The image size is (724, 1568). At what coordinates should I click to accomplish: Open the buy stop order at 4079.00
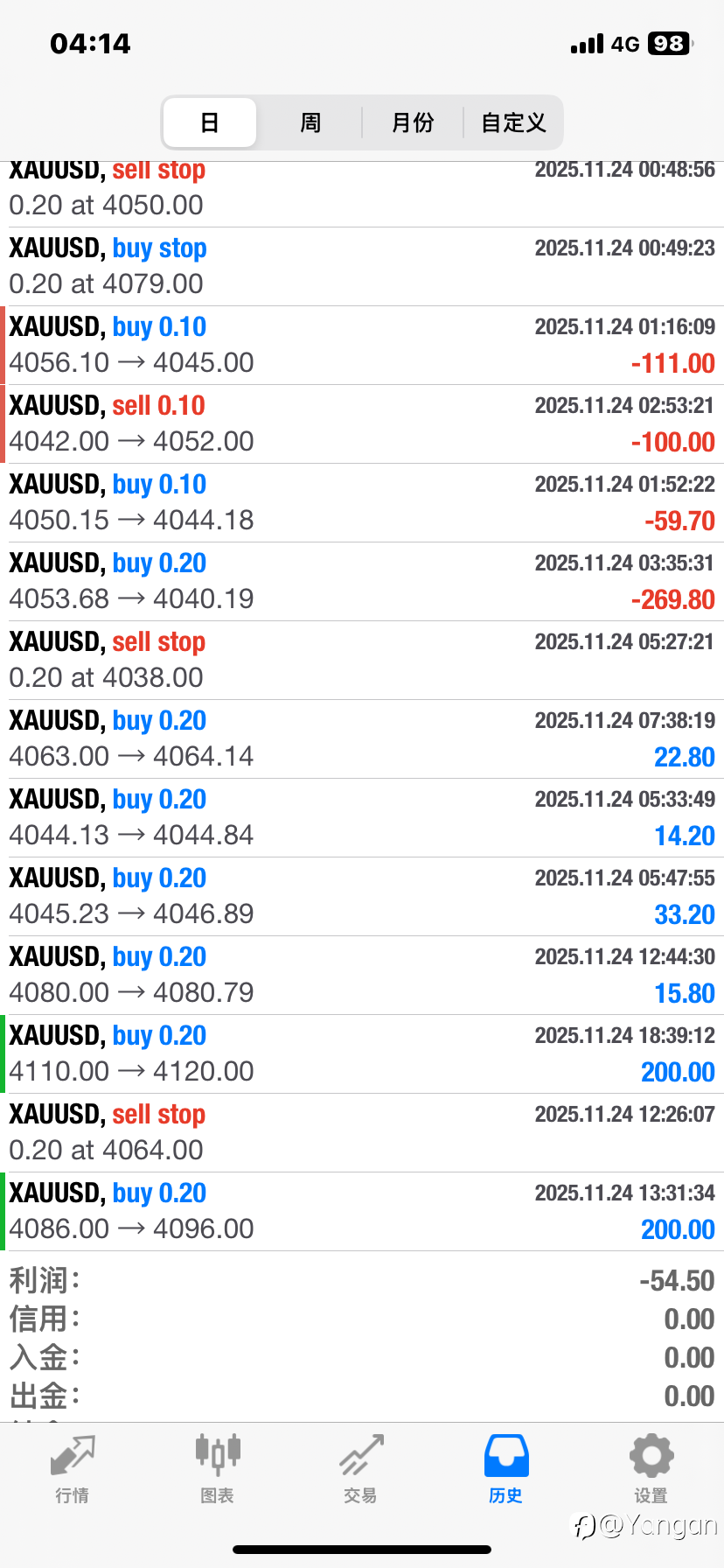362,266
